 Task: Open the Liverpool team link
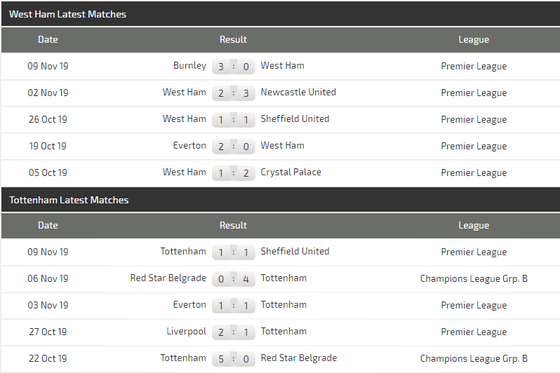[x=186, y=332]
